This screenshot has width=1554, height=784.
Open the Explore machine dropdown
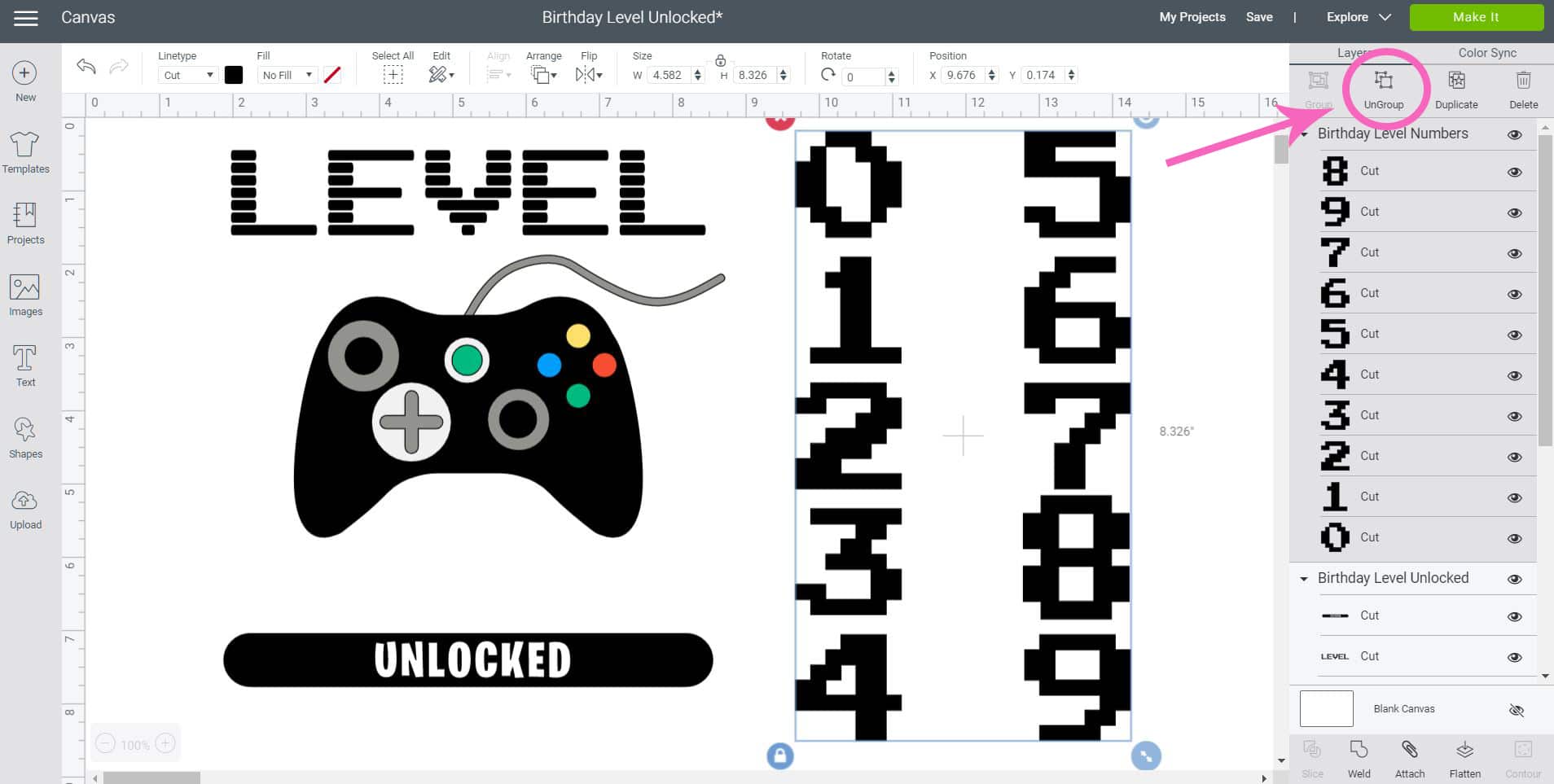click(1359, 16)
